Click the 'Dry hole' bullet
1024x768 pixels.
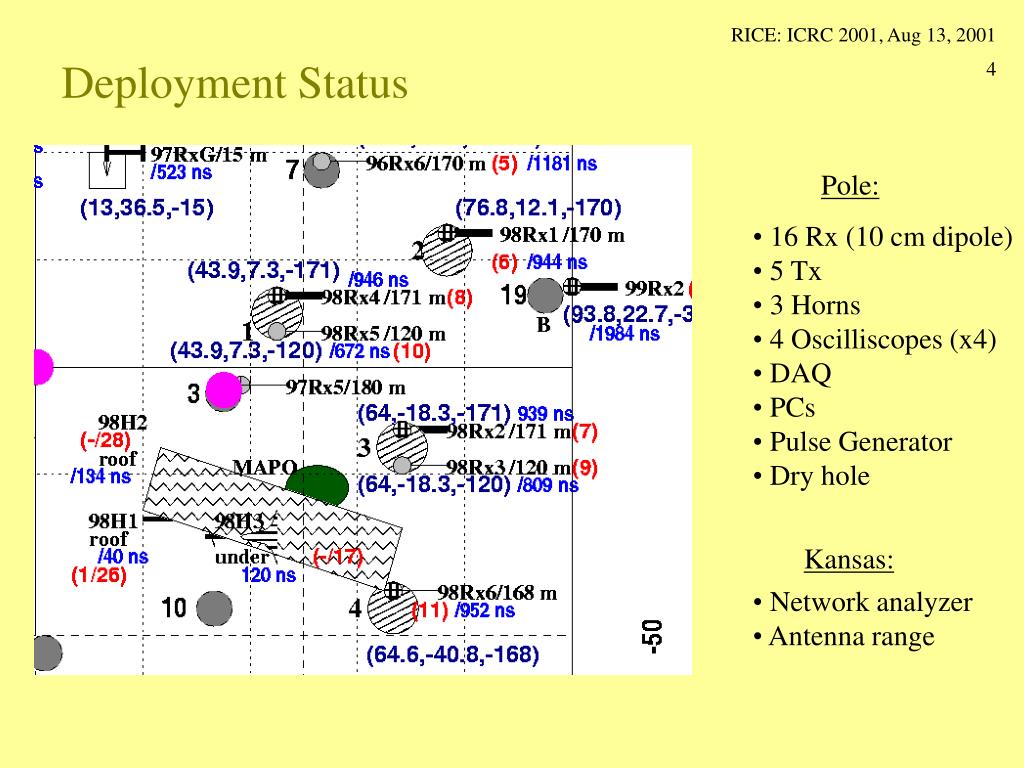[x=820, y=476]
